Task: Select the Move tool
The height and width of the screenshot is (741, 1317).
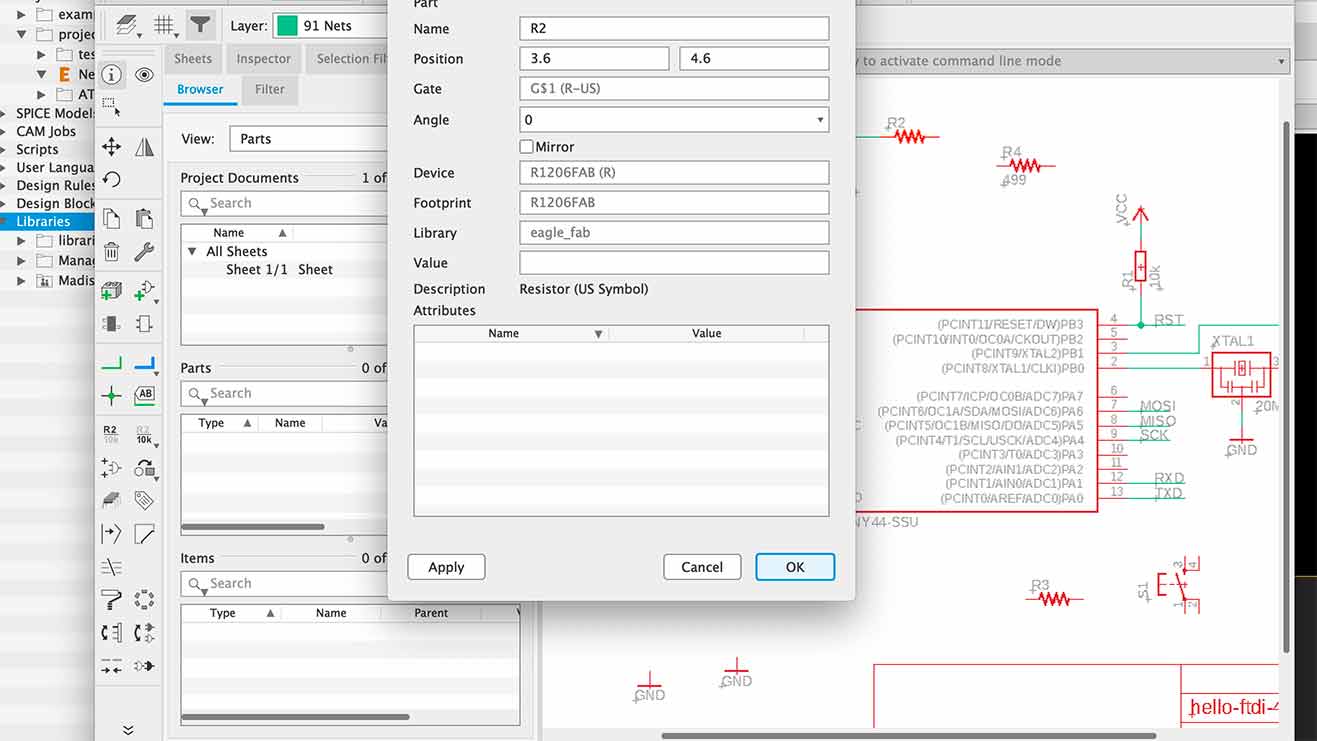Action: click(111, 147)
